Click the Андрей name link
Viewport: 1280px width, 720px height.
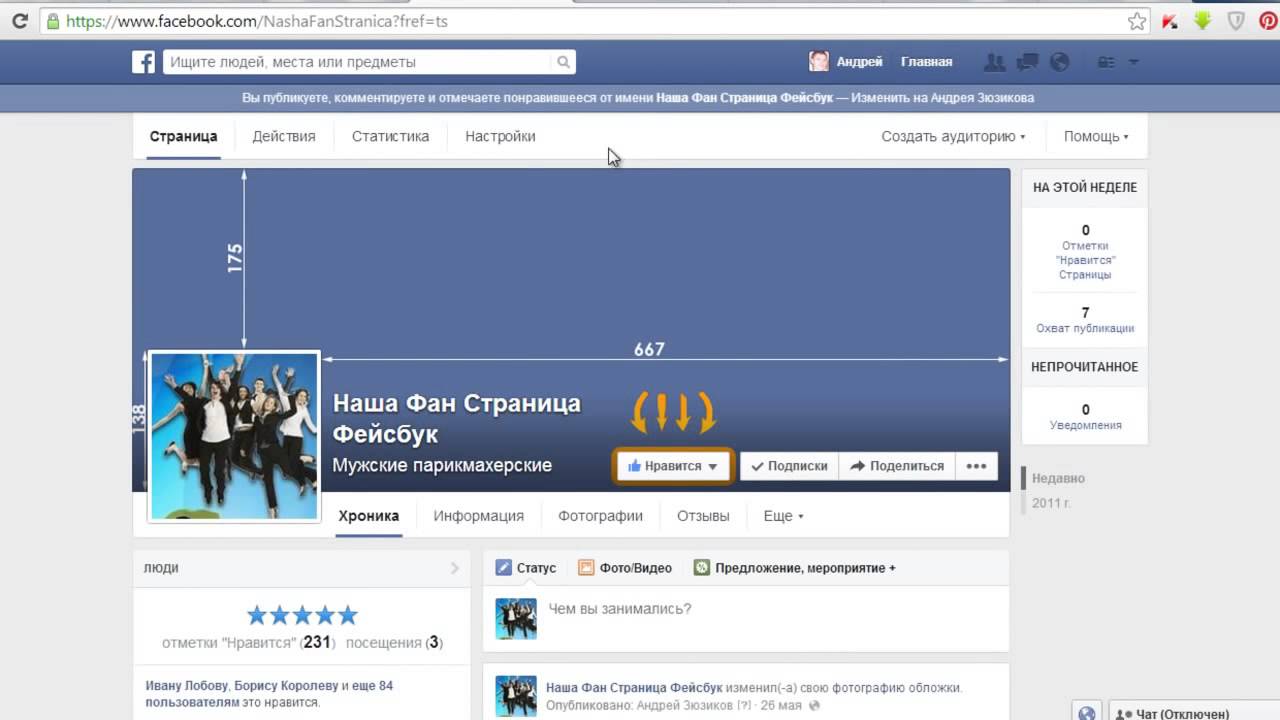click(860, 62)
